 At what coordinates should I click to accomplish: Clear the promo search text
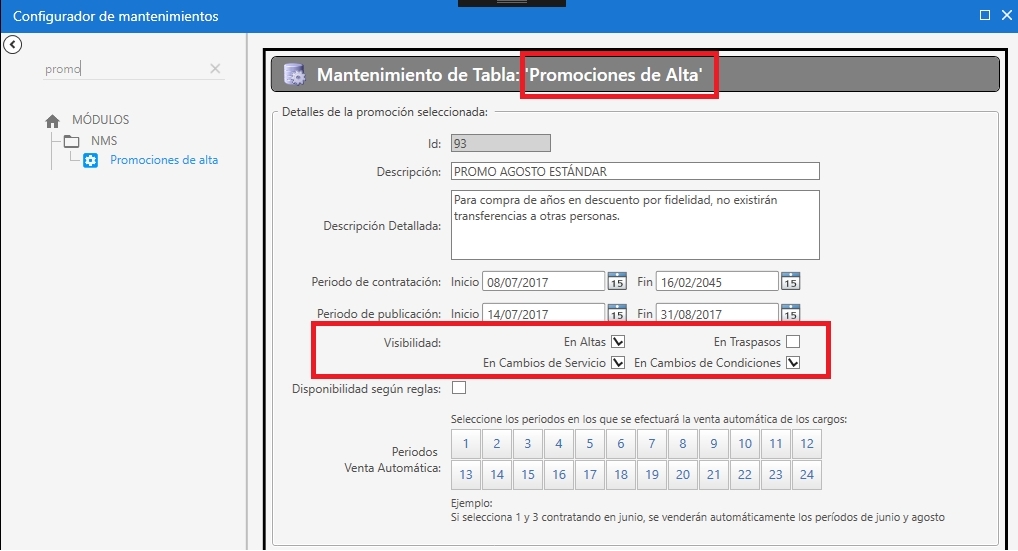(215, 69)
